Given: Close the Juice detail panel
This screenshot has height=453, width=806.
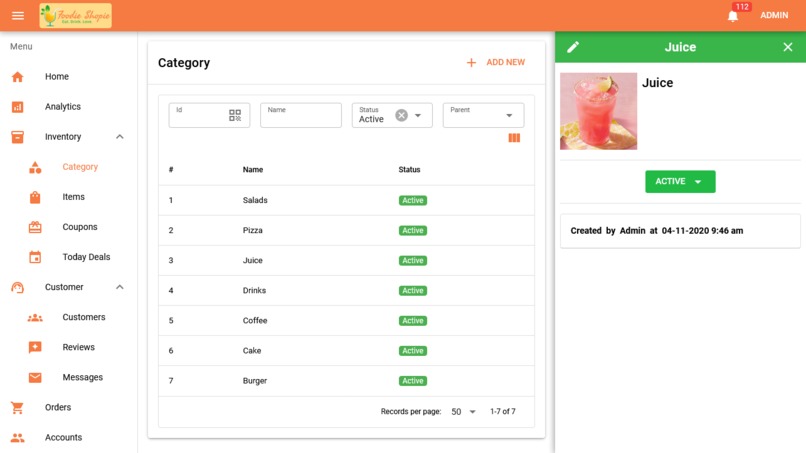Looking at the screenshot, I should (x=787, y=47).
